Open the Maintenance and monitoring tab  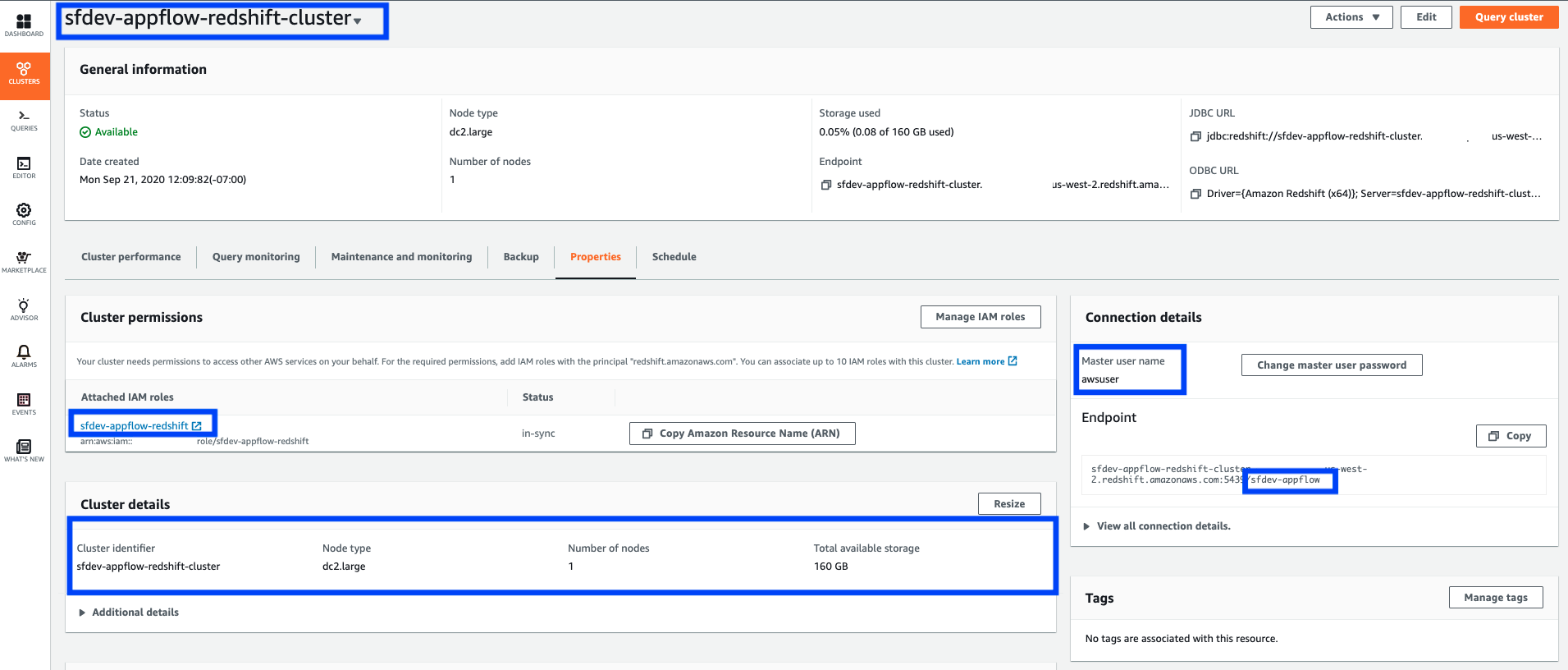tap(402, 257)
